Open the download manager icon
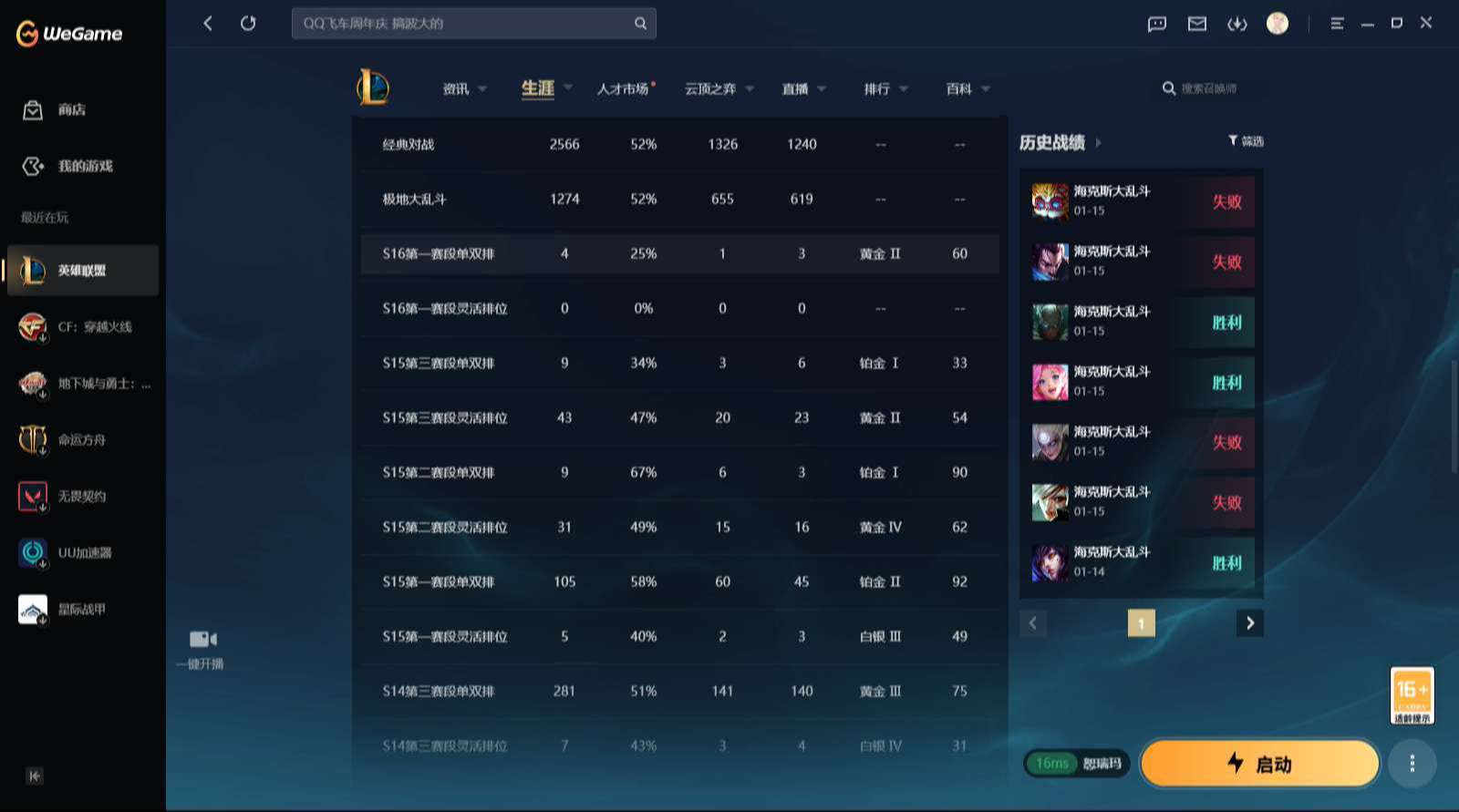Screen dimensions: 1459x812 (1237, 24)
